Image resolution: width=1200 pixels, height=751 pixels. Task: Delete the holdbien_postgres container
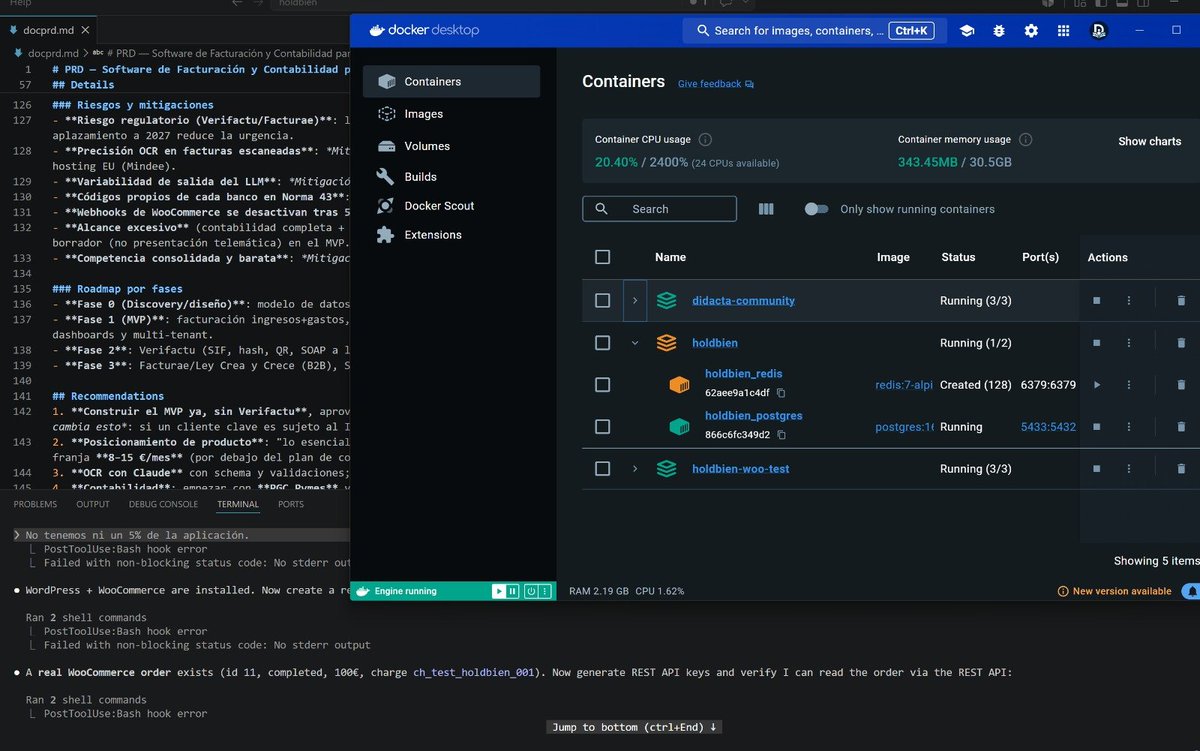click(x=1181, y=427)
